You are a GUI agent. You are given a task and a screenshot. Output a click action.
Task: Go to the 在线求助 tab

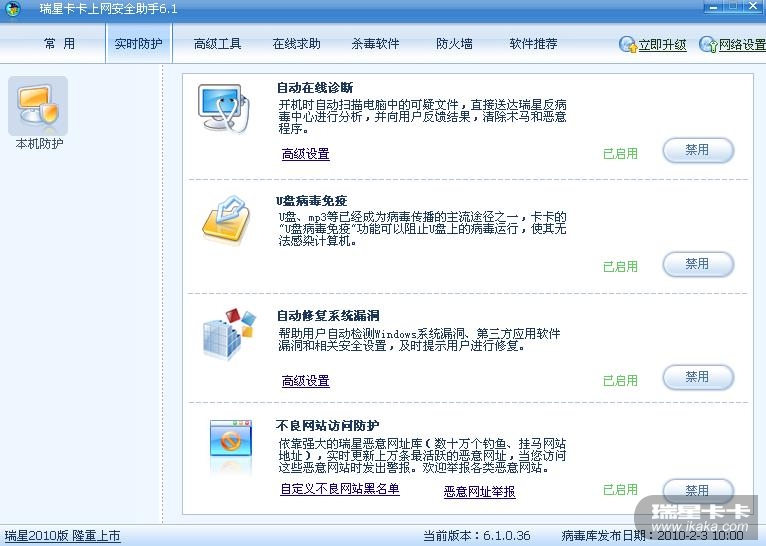coord(297,44)
